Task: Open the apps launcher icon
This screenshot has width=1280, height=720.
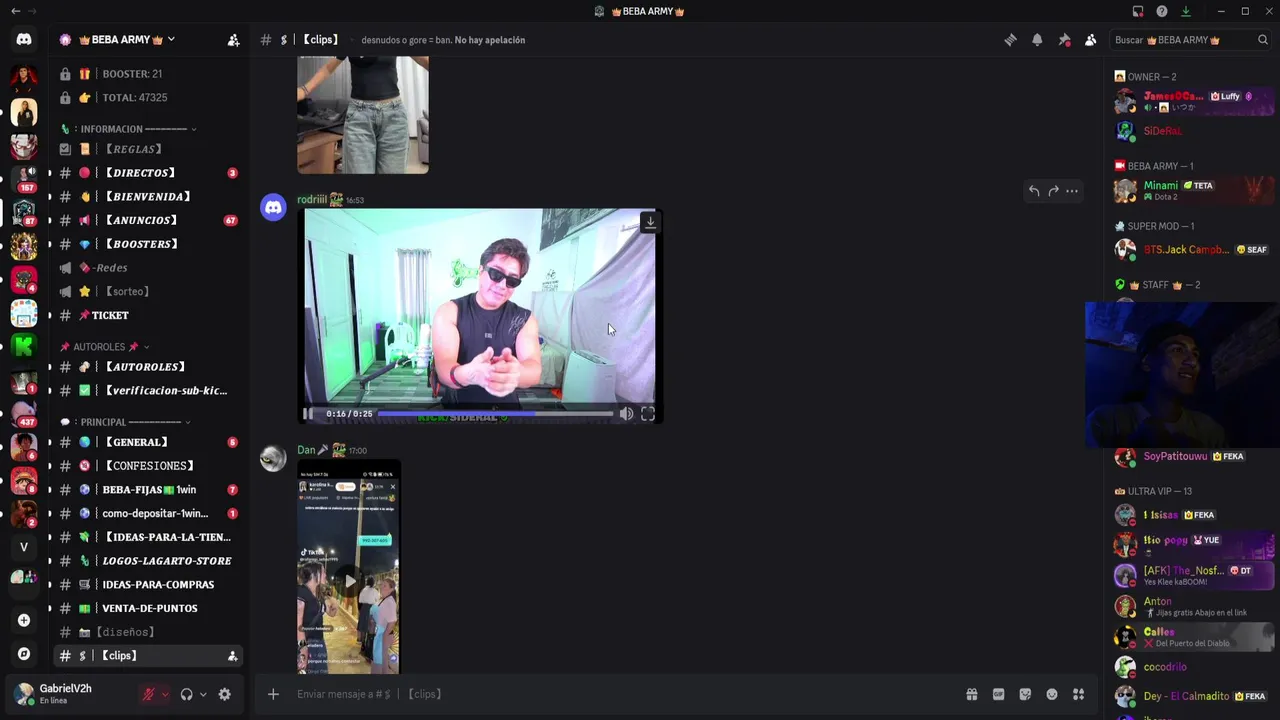Action: tap(1078, 694)
